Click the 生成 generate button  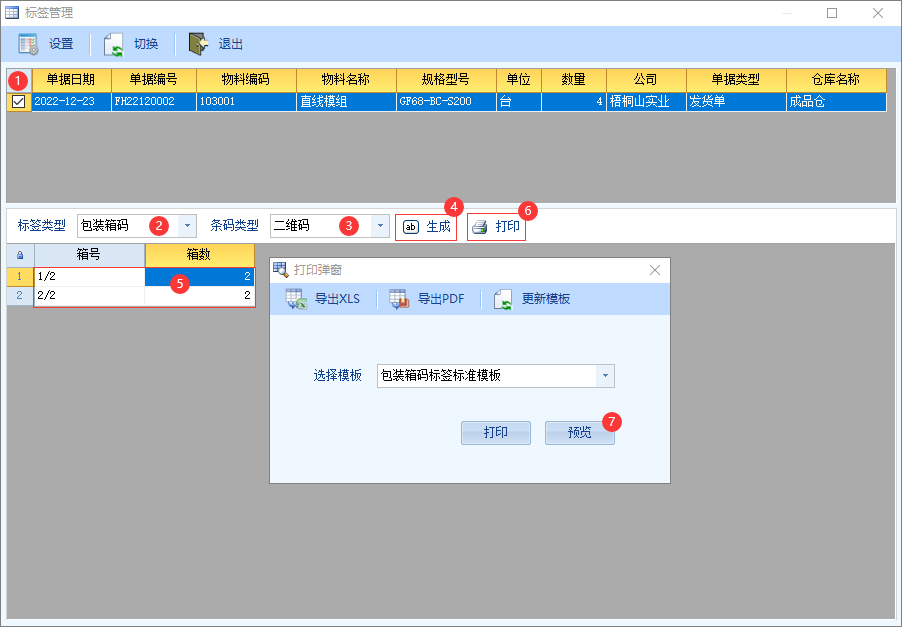click(426, 227)
